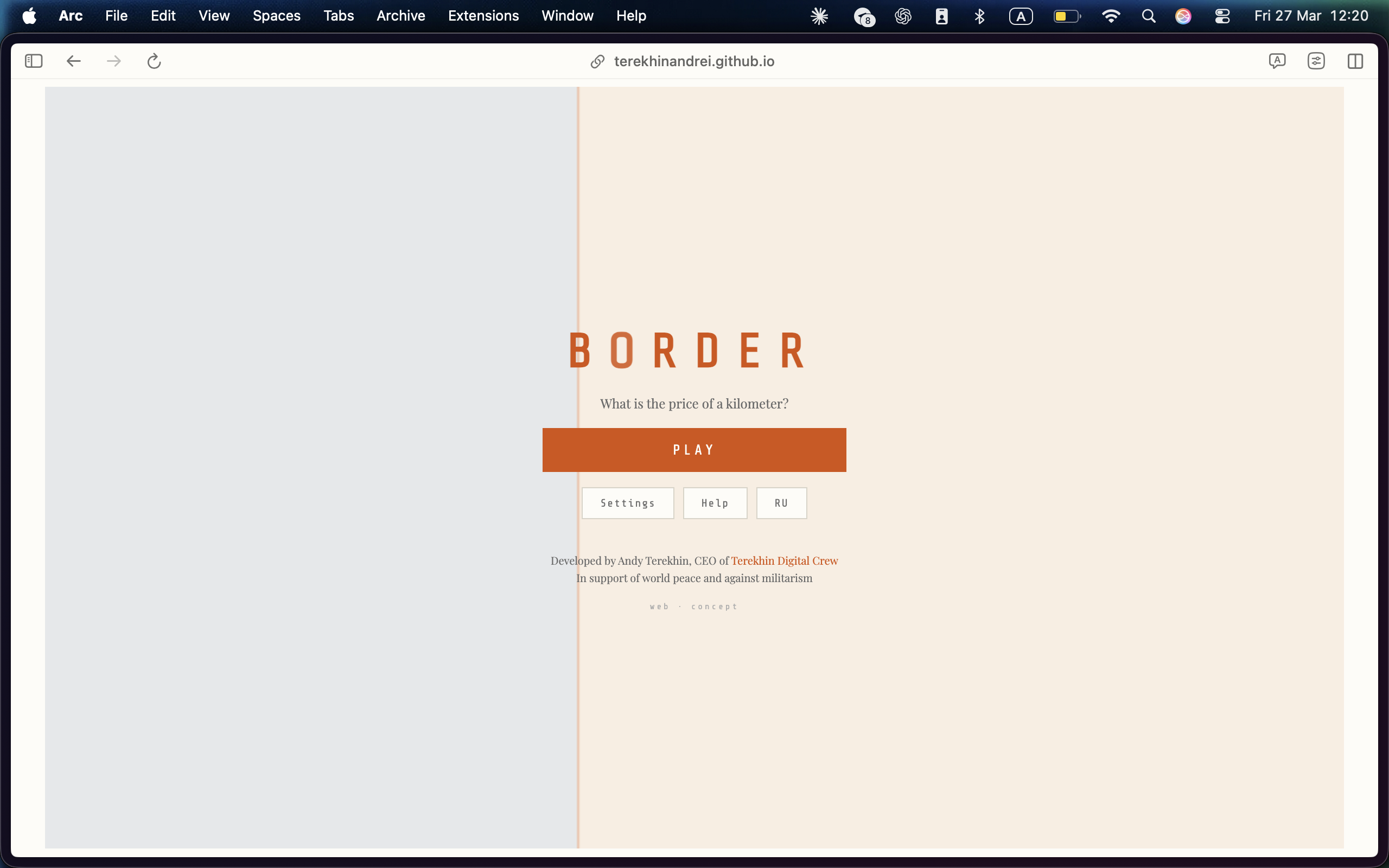Navigate back with the back arrow
Screen dimensions: 1389x868
[x=73, y=61]
